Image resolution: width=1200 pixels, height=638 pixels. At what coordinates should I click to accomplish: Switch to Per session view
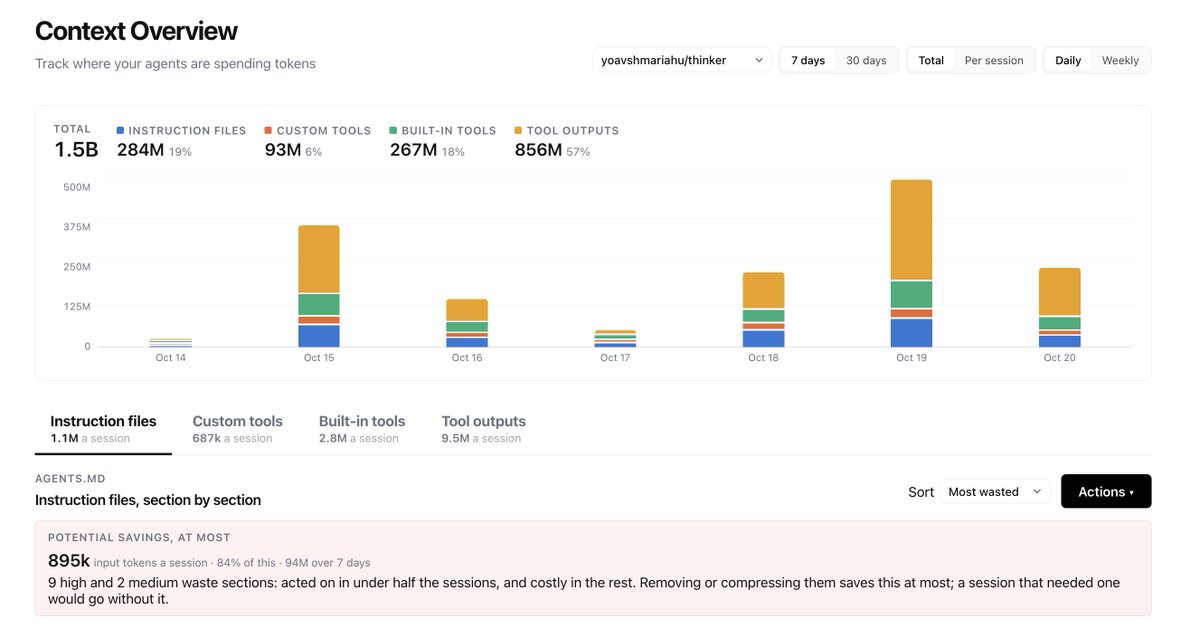click(994, 60)
